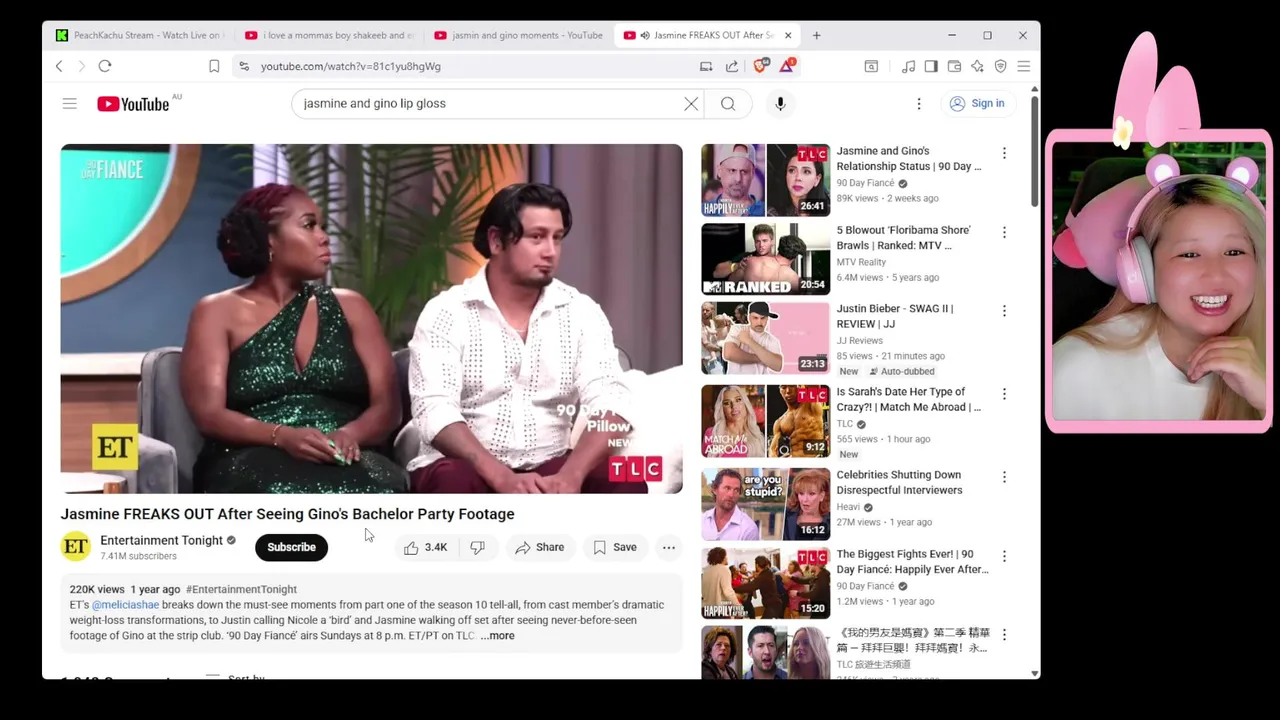1280x720 pixels.
Task: Toggle the browser sidebar panel
Action: pos(931,66)
